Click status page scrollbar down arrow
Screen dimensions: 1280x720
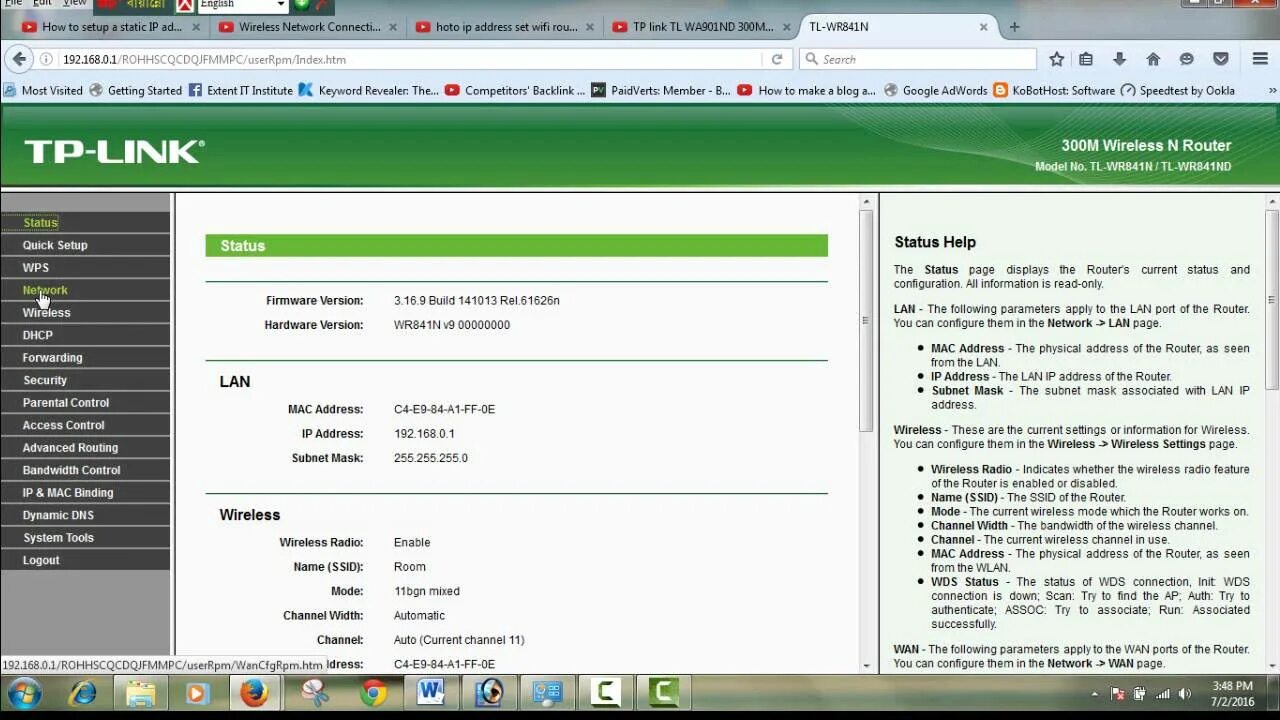[x=867, y=664]
